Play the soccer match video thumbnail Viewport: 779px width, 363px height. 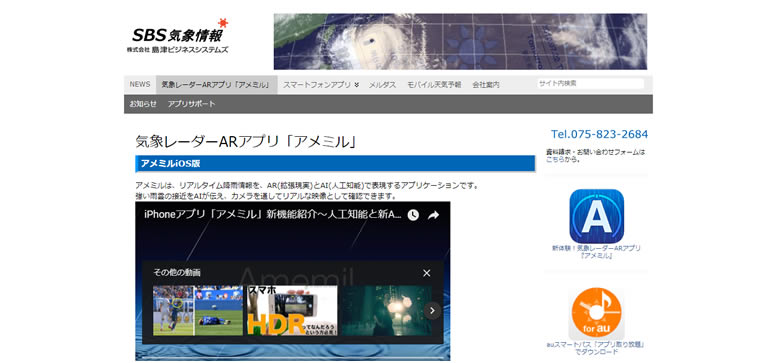(x=198, y=310)
